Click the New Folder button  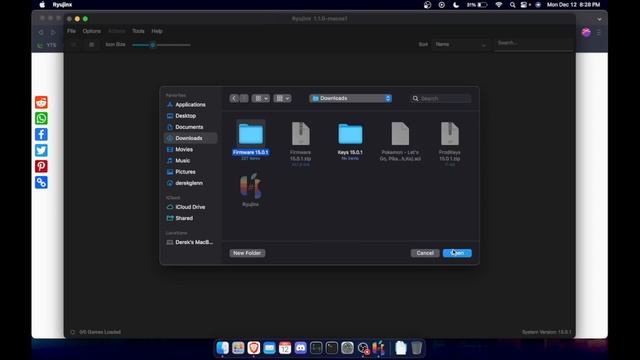(247, 253)
